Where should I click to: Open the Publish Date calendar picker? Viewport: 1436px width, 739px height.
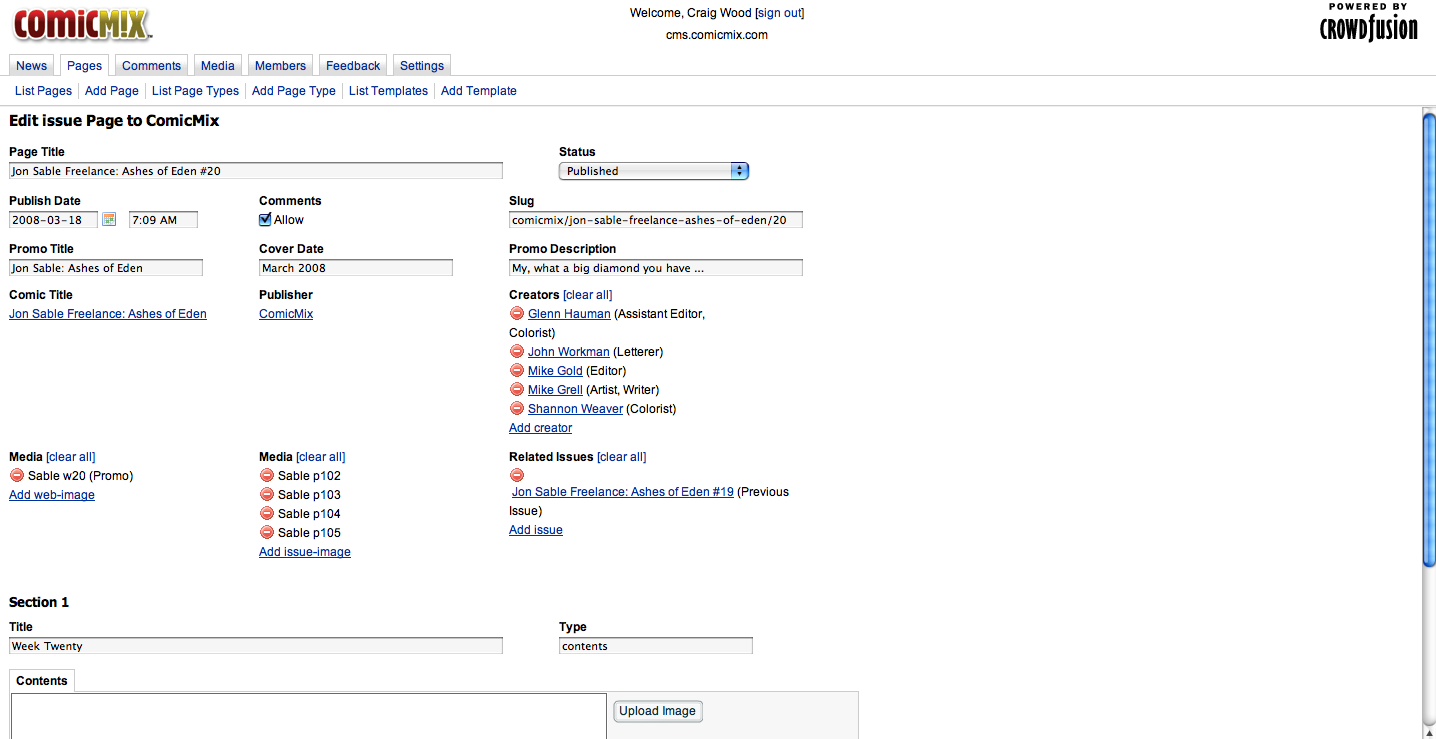109,220
